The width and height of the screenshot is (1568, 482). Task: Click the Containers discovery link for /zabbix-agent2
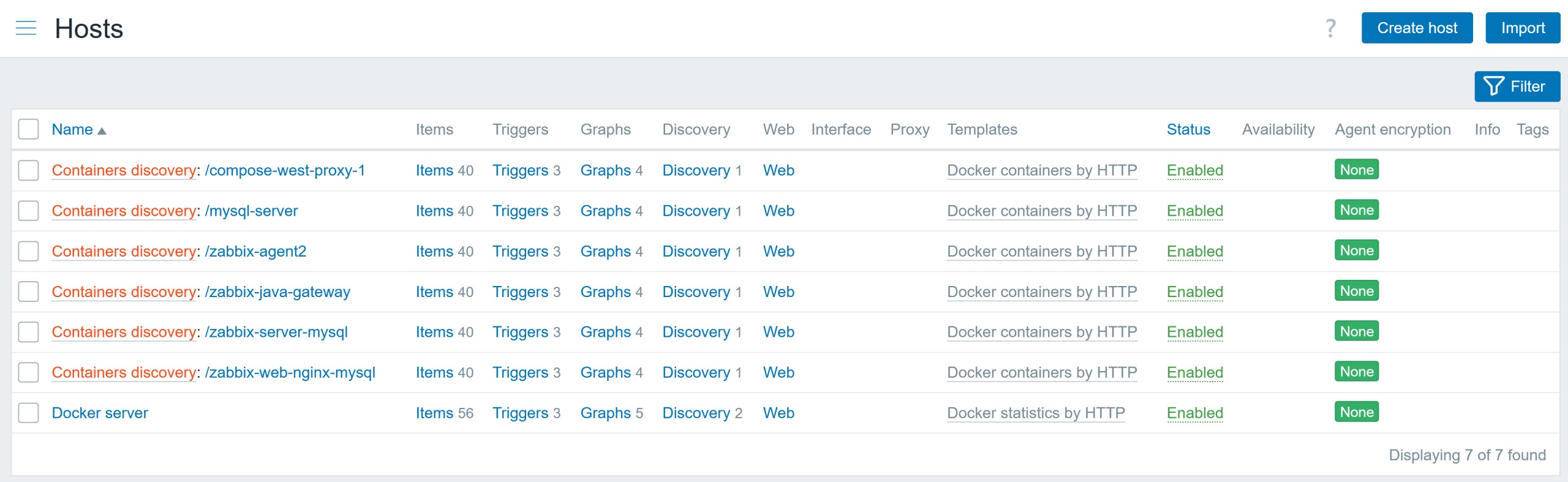(x=124, y=251)
